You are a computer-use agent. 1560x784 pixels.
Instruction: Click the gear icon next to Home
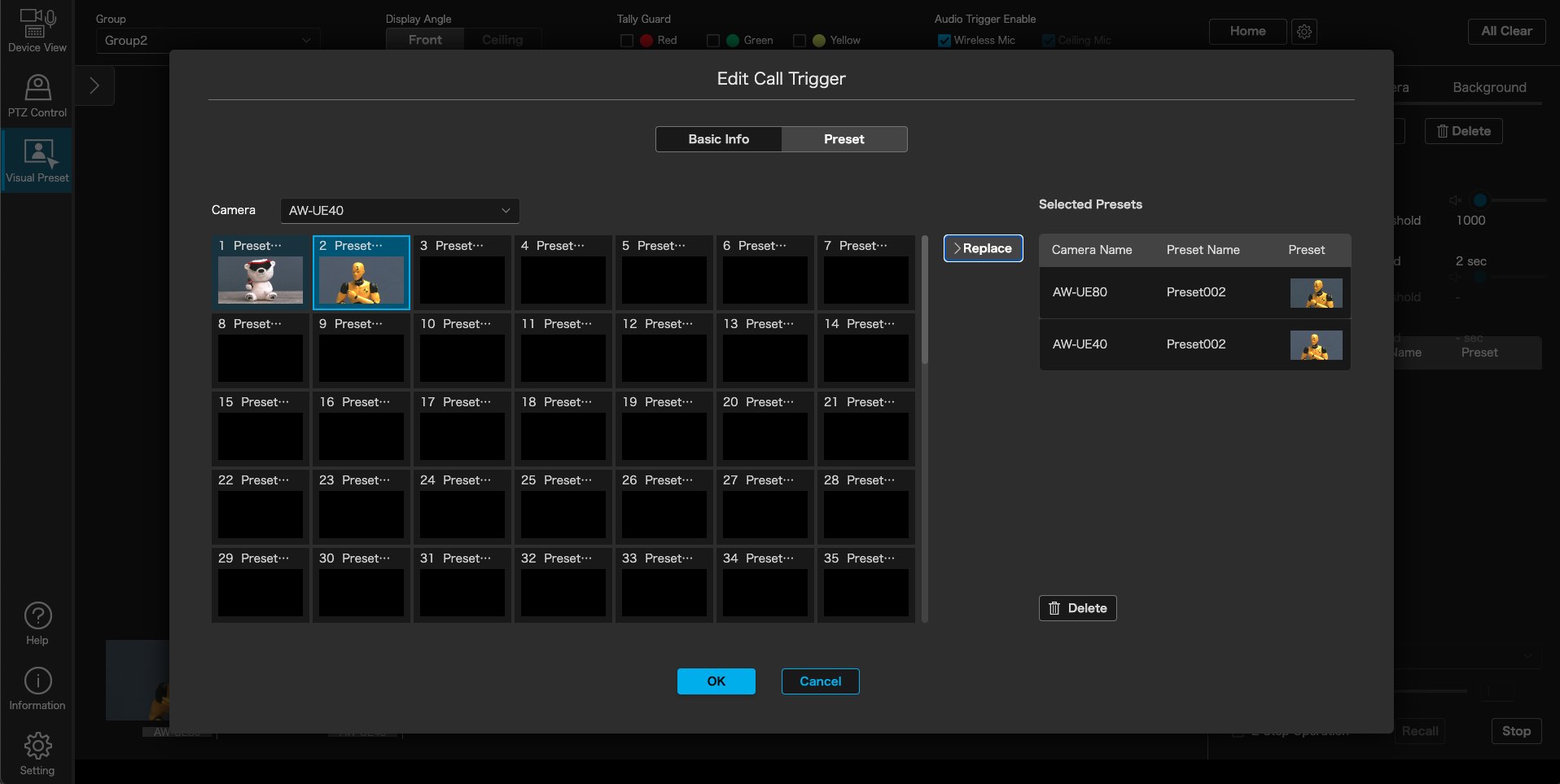pos(1304,32)
